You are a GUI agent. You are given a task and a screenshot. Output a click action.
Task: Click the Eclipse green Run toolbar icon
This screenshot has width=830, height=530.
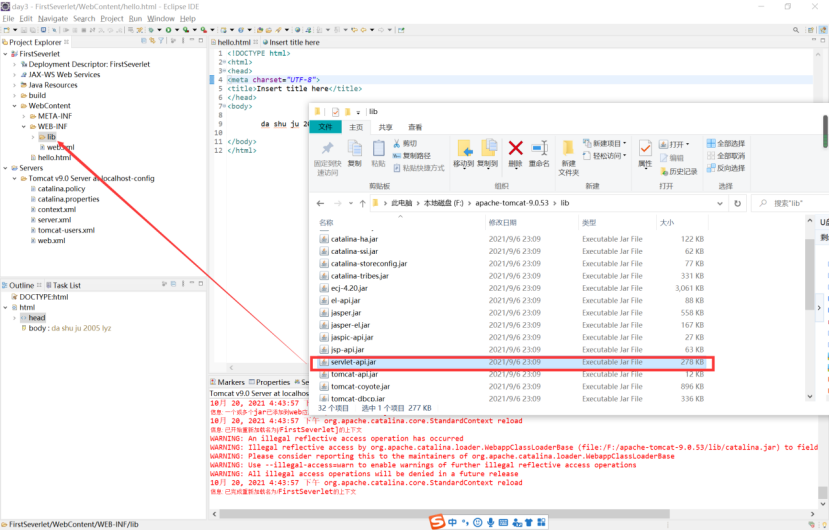click(168, 30)
